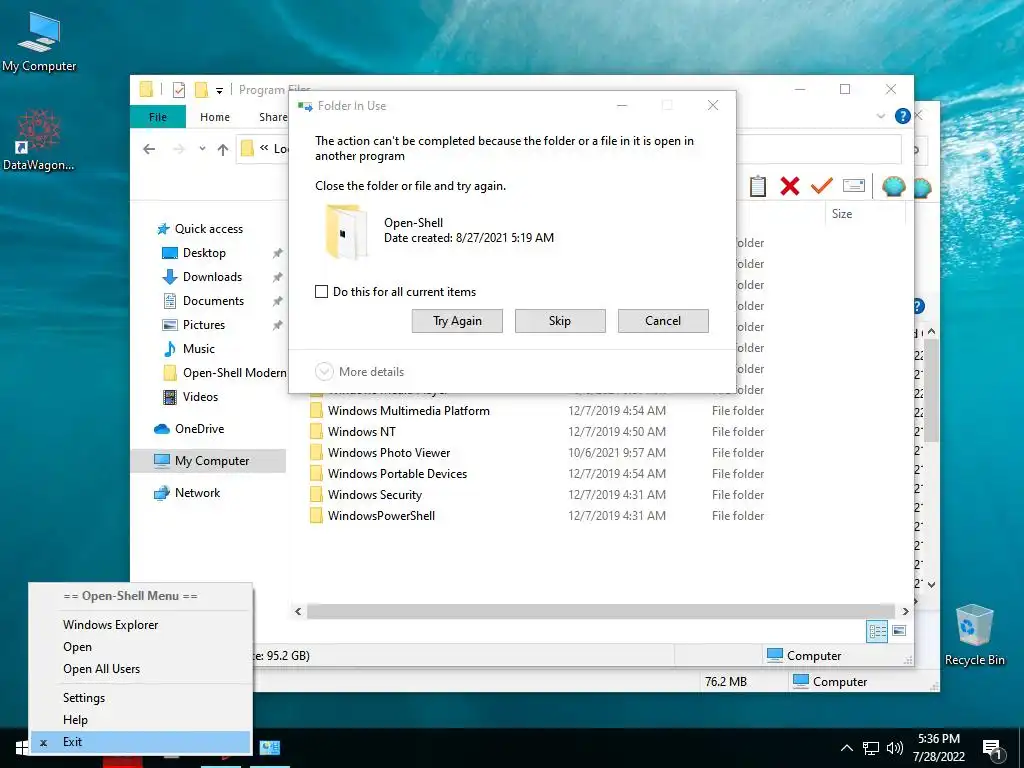This screenshot has height=768, width=1024.
Task: Open notification center icon
Action: [x=992, y=749]
